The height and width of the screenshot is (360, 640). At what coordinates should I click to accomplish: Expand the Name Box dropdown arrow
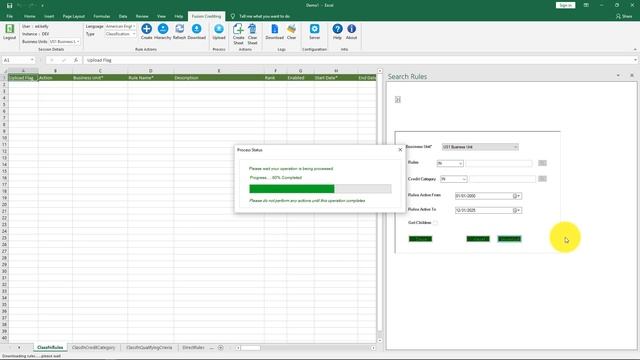click(32, 60)
